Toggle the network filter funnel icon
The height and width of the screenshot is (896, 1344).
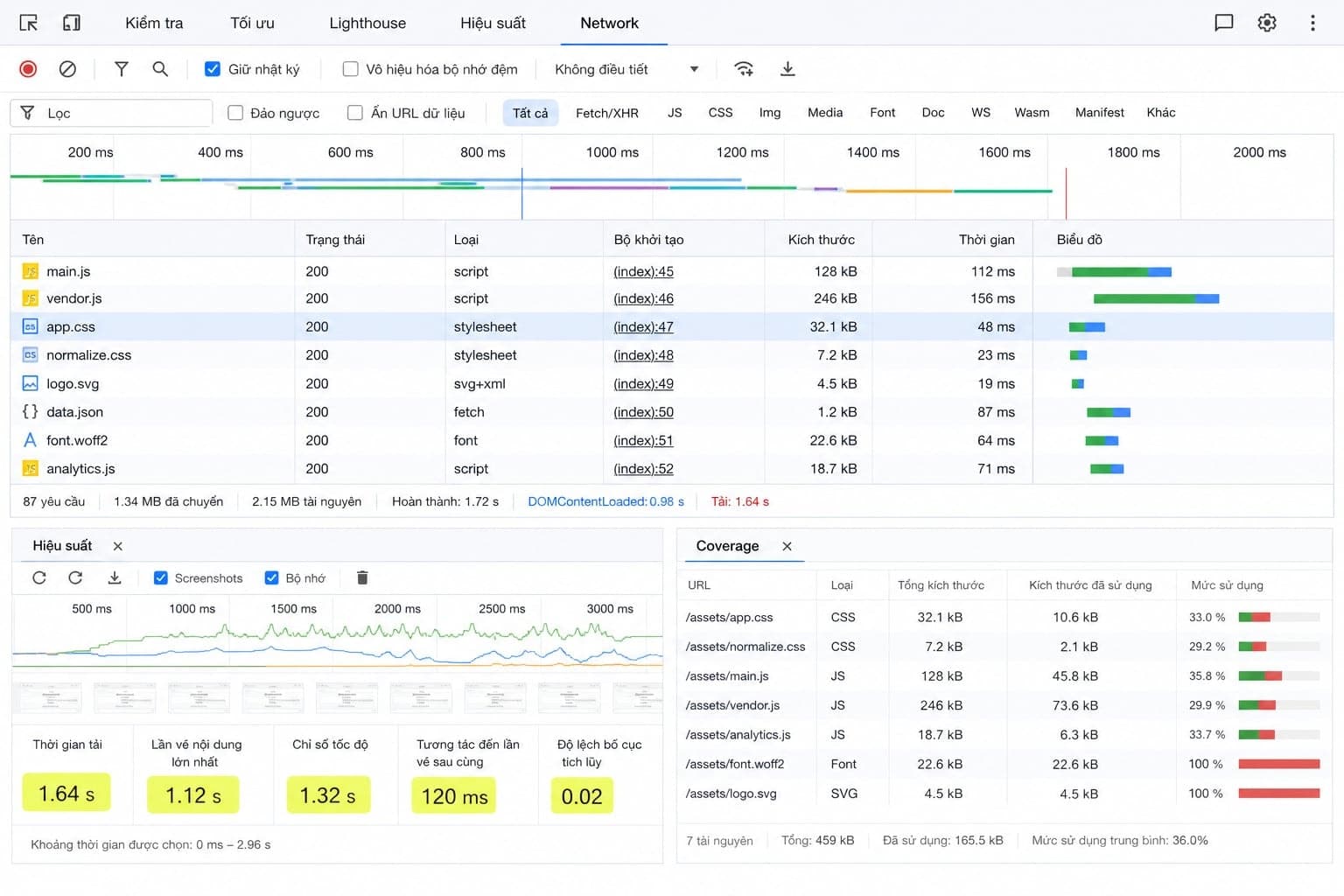tap(122, 69)
